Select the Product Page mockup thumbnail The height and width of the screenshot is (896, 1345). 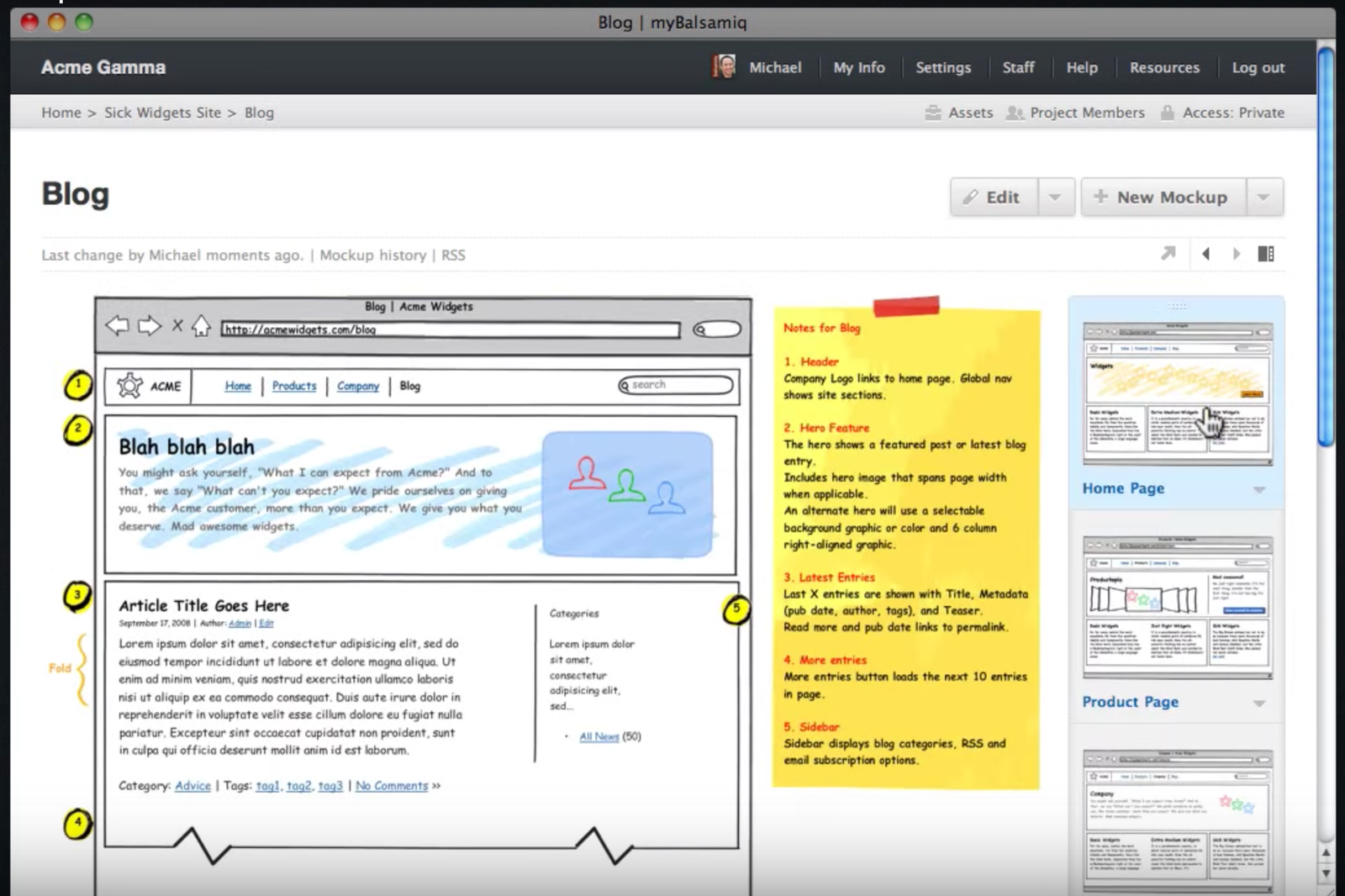click(1177, 607)
